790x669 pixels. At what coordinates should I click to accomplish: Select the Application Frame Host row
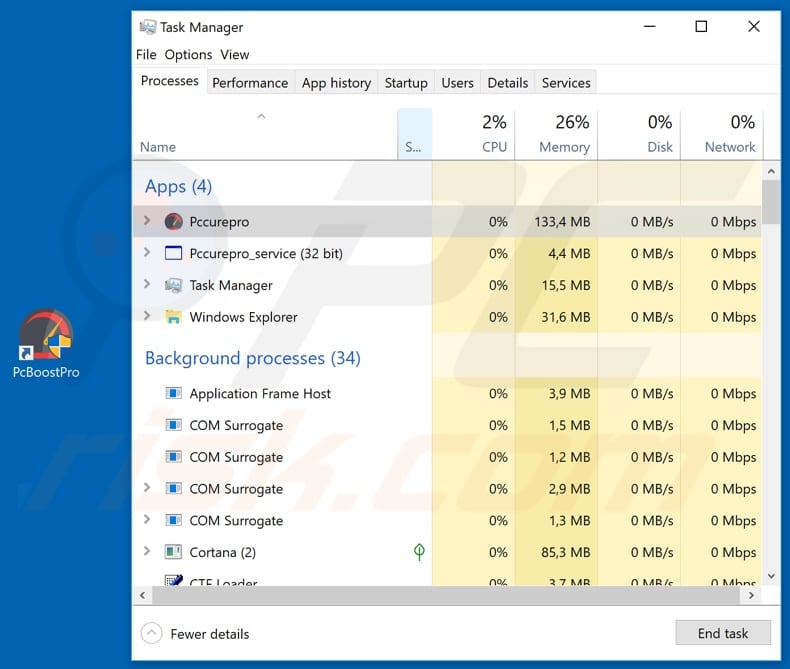pos(447,393)
